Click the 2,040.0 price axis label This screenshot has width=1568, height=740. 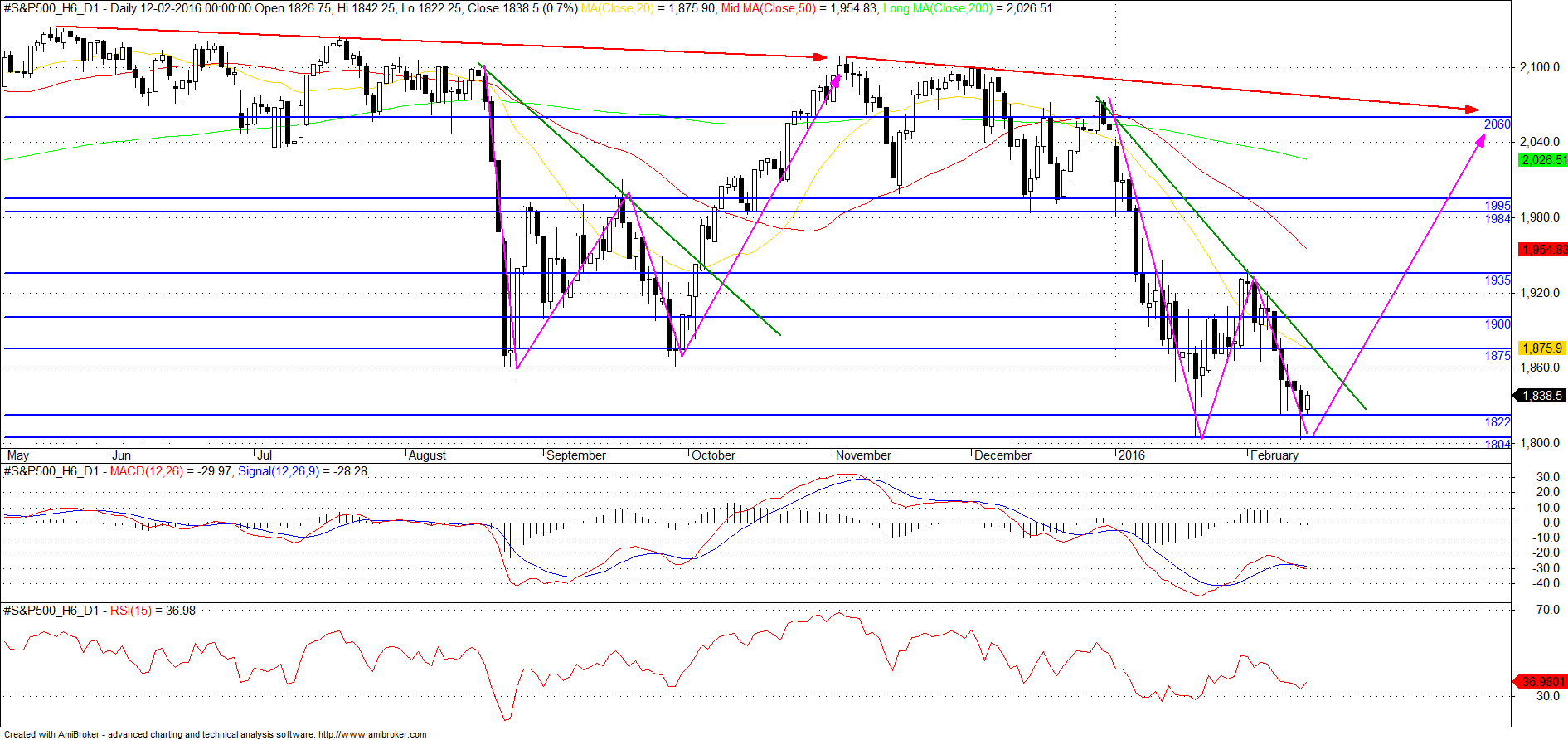1540,142
